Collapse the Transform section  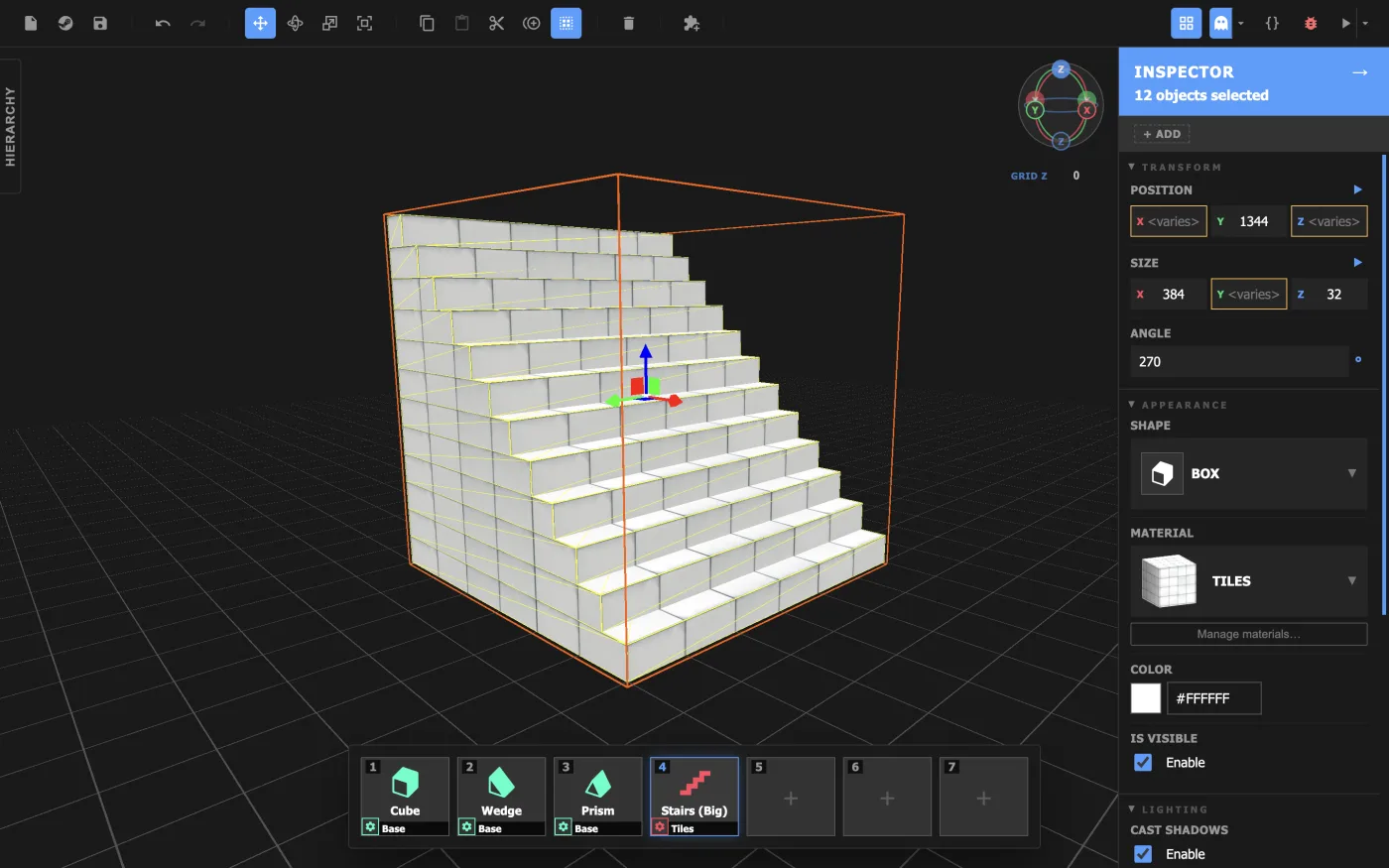pos(1132,167)
